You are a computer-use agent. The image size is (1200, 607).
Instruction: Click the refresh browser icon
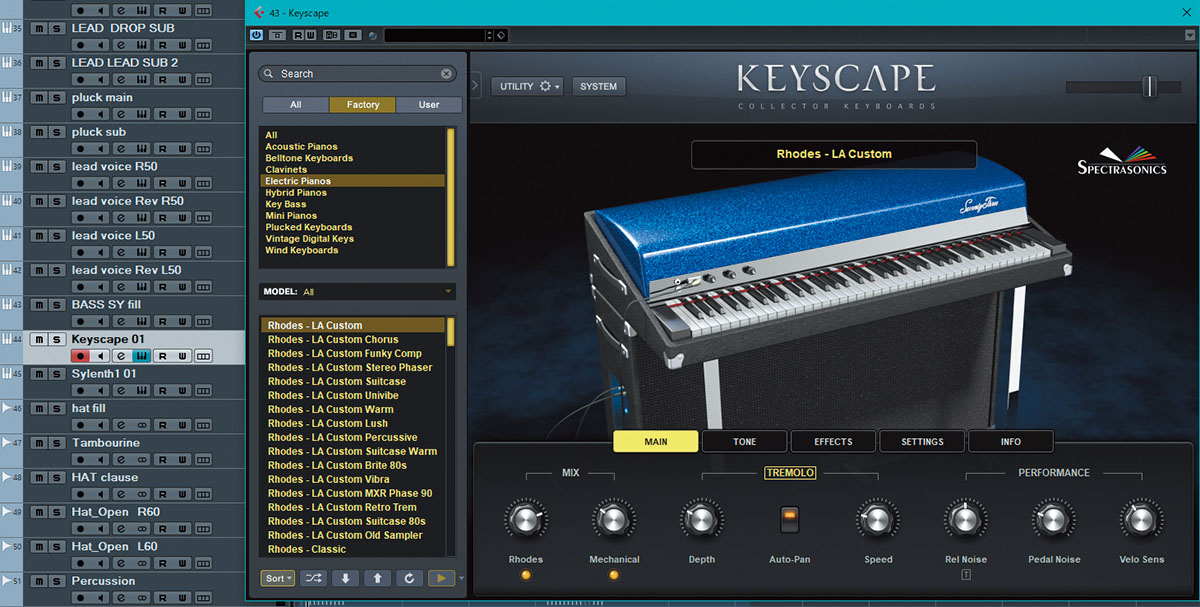(x=409, y=578)
